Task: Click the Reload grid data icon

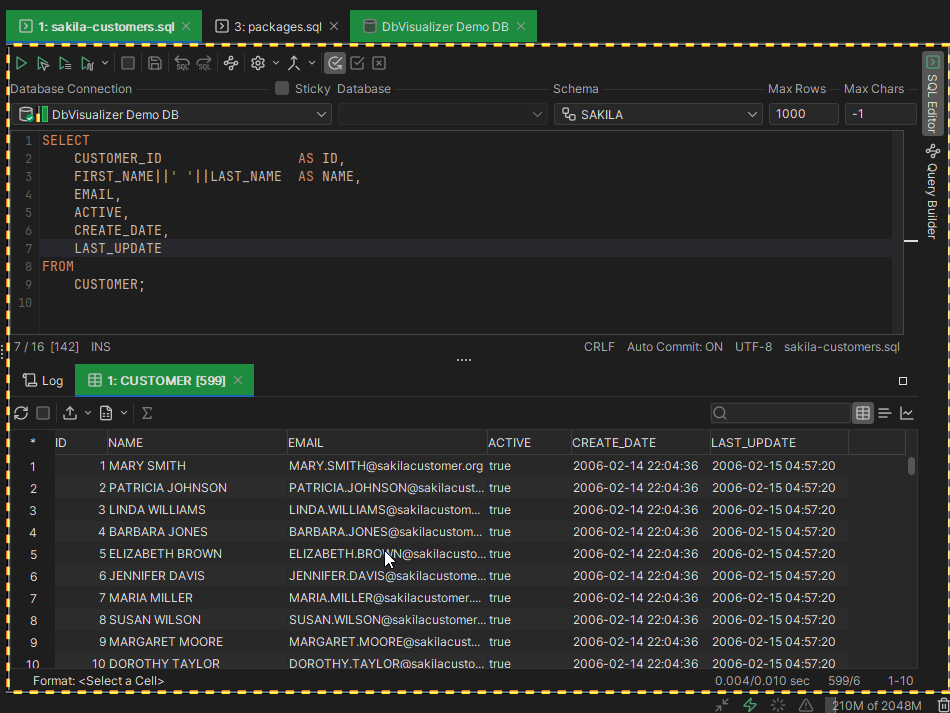Action: 21,413
